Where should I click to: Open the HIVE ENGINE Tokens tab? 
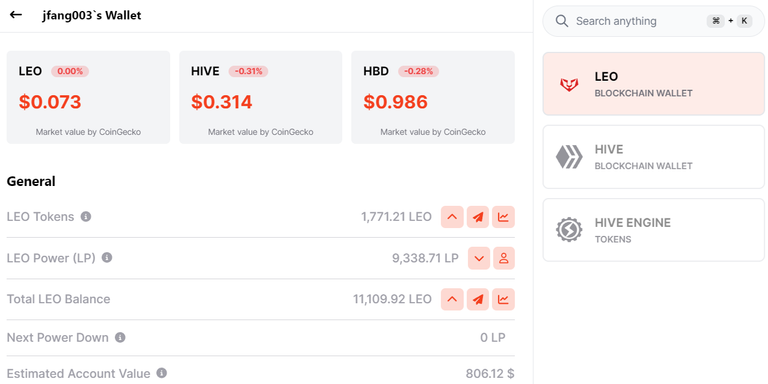coord(653,230)
